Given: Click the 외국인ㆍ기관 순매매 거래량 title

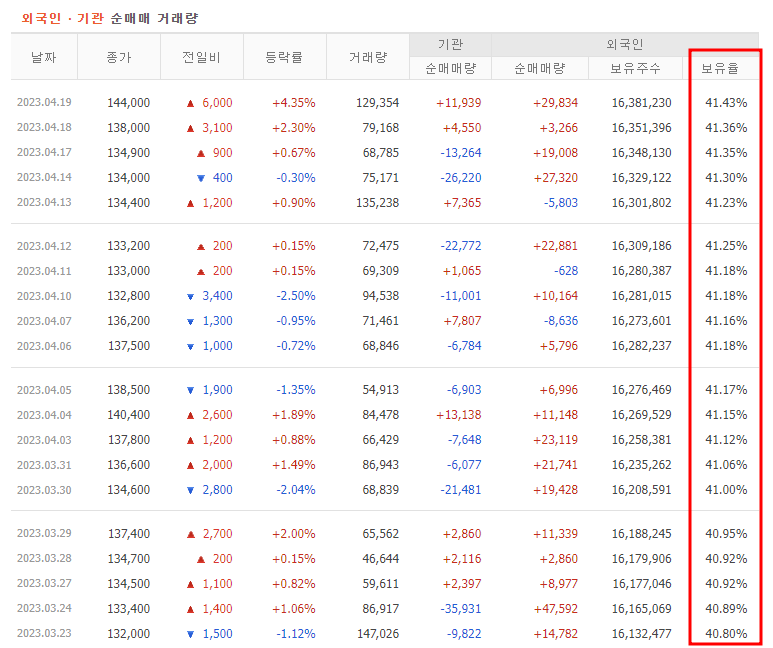Looking at the screenshot, I should (109, 18).
